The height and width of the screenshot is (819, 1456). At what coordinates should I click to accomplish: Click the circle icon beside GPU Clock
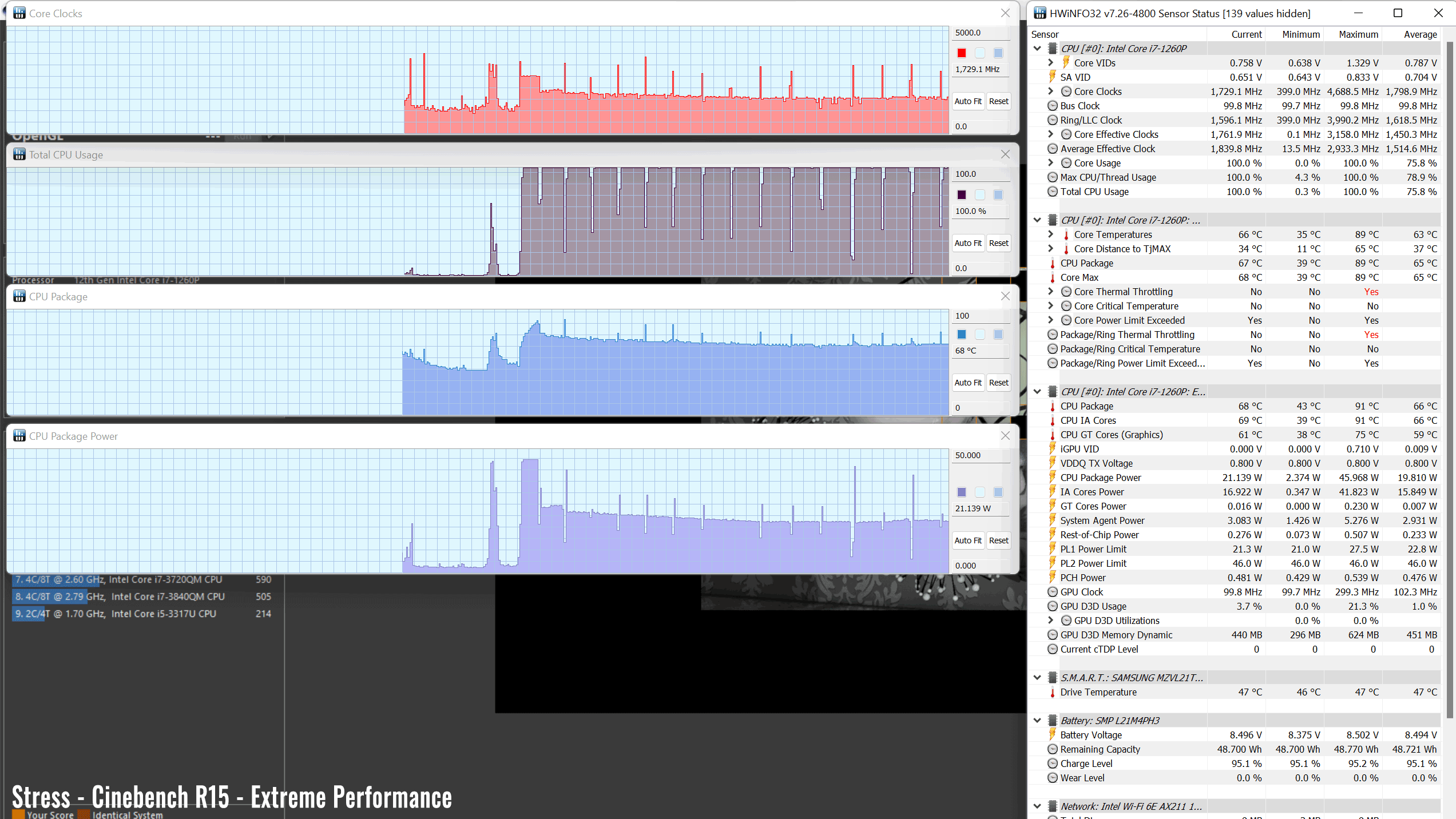coord(1052,592)
